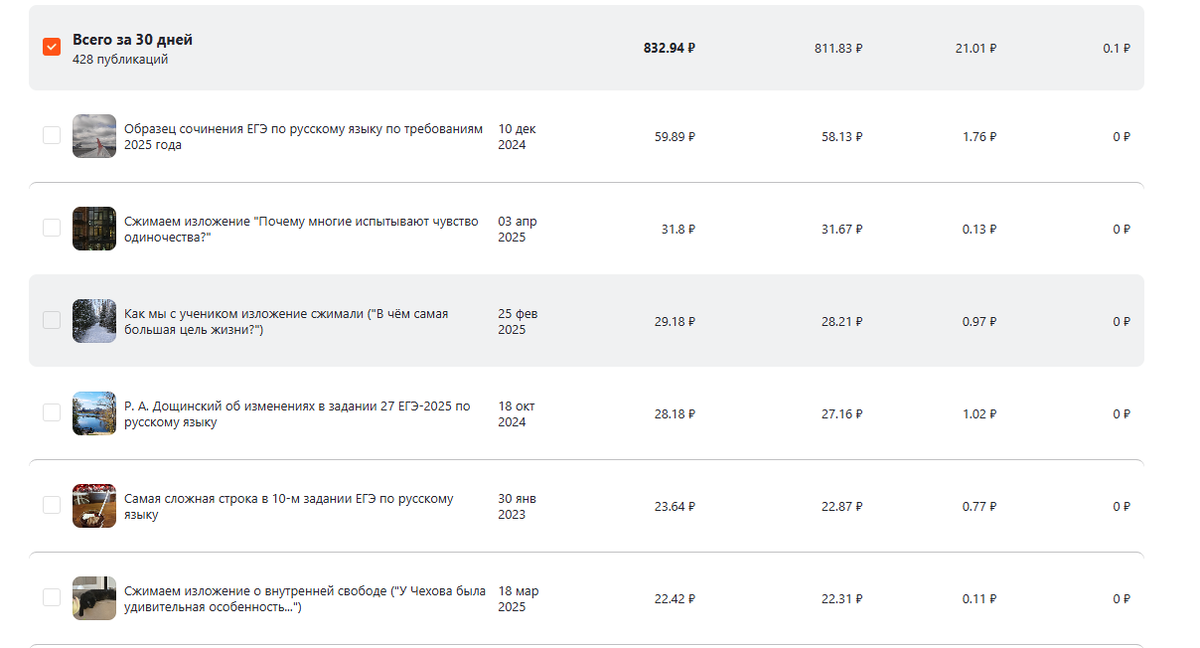Toggle checkbox beside "Сжимаем изложение о внутренней свободе"

[51, 598]
